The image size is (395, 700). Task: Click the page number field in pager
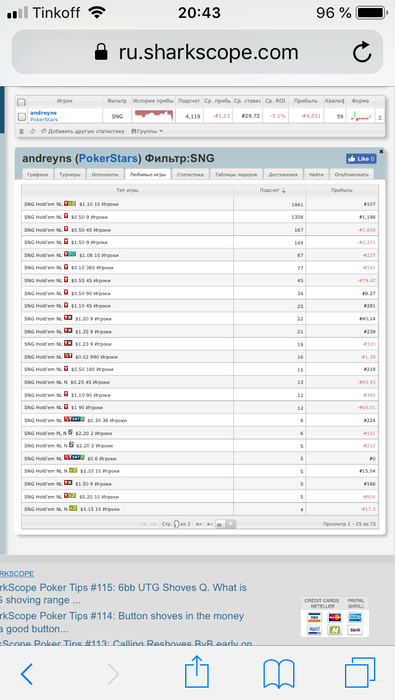[176, 524]
